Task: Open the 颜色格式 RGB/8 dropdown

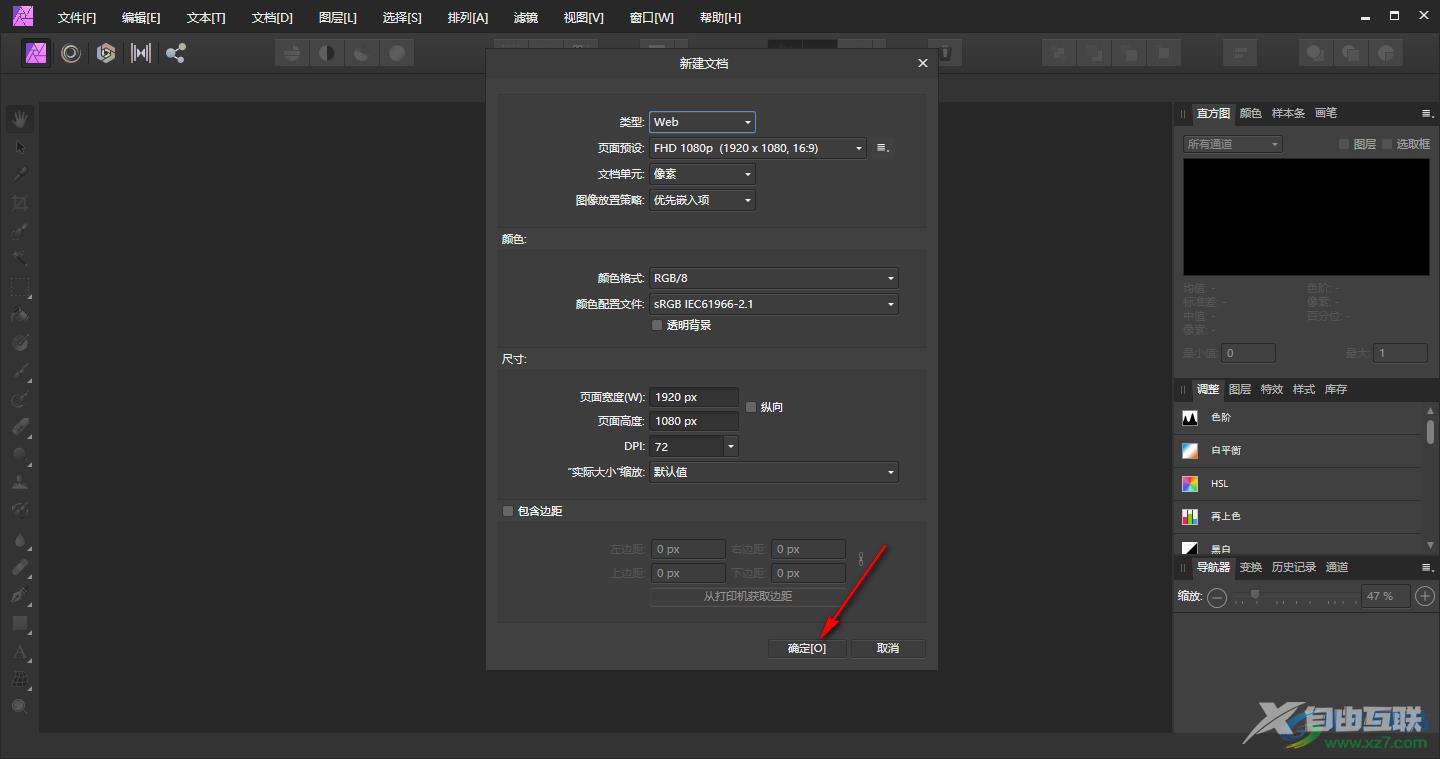Action: (774, 278)
